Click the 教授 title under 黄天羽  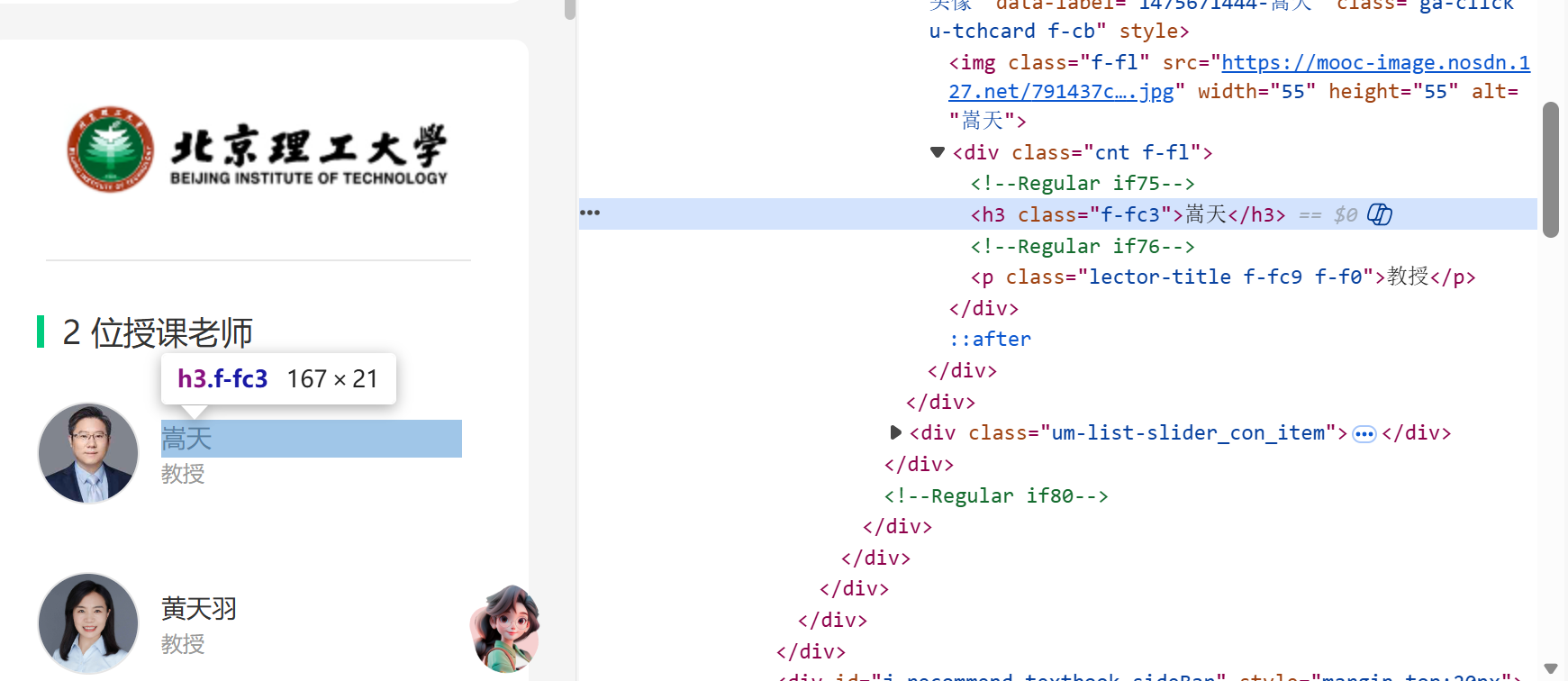[x=183, y=644]
